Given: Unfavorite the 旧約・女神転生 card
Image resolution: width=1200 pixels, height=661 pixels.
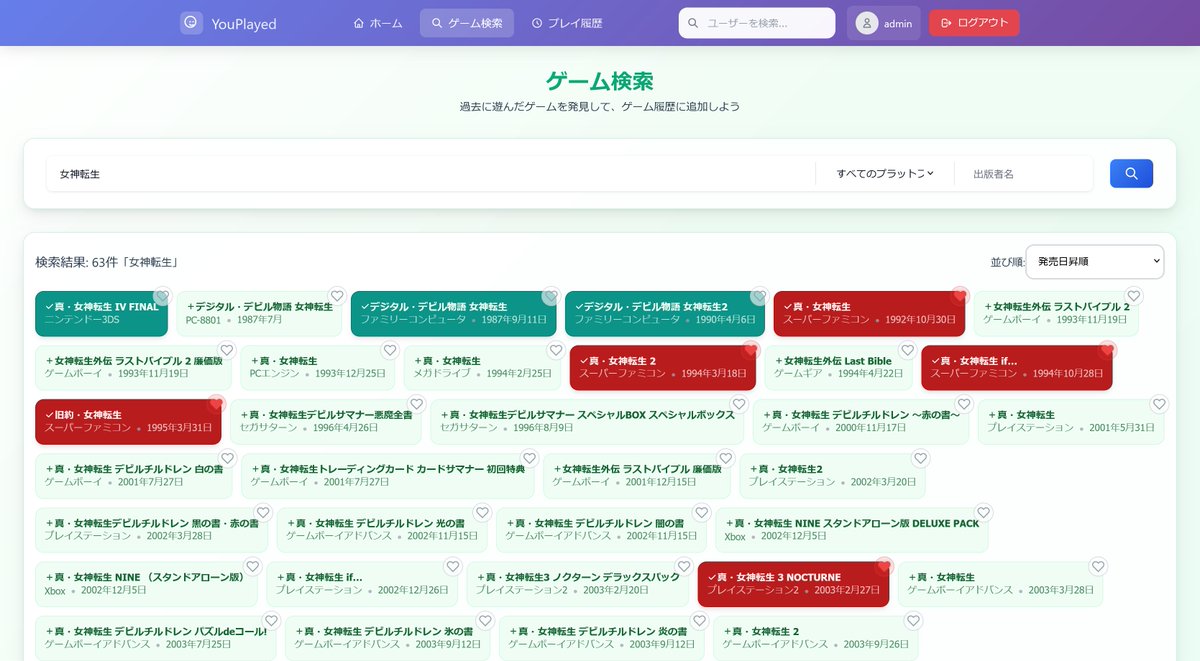Looking at the screenshot, I should point(217,404).
